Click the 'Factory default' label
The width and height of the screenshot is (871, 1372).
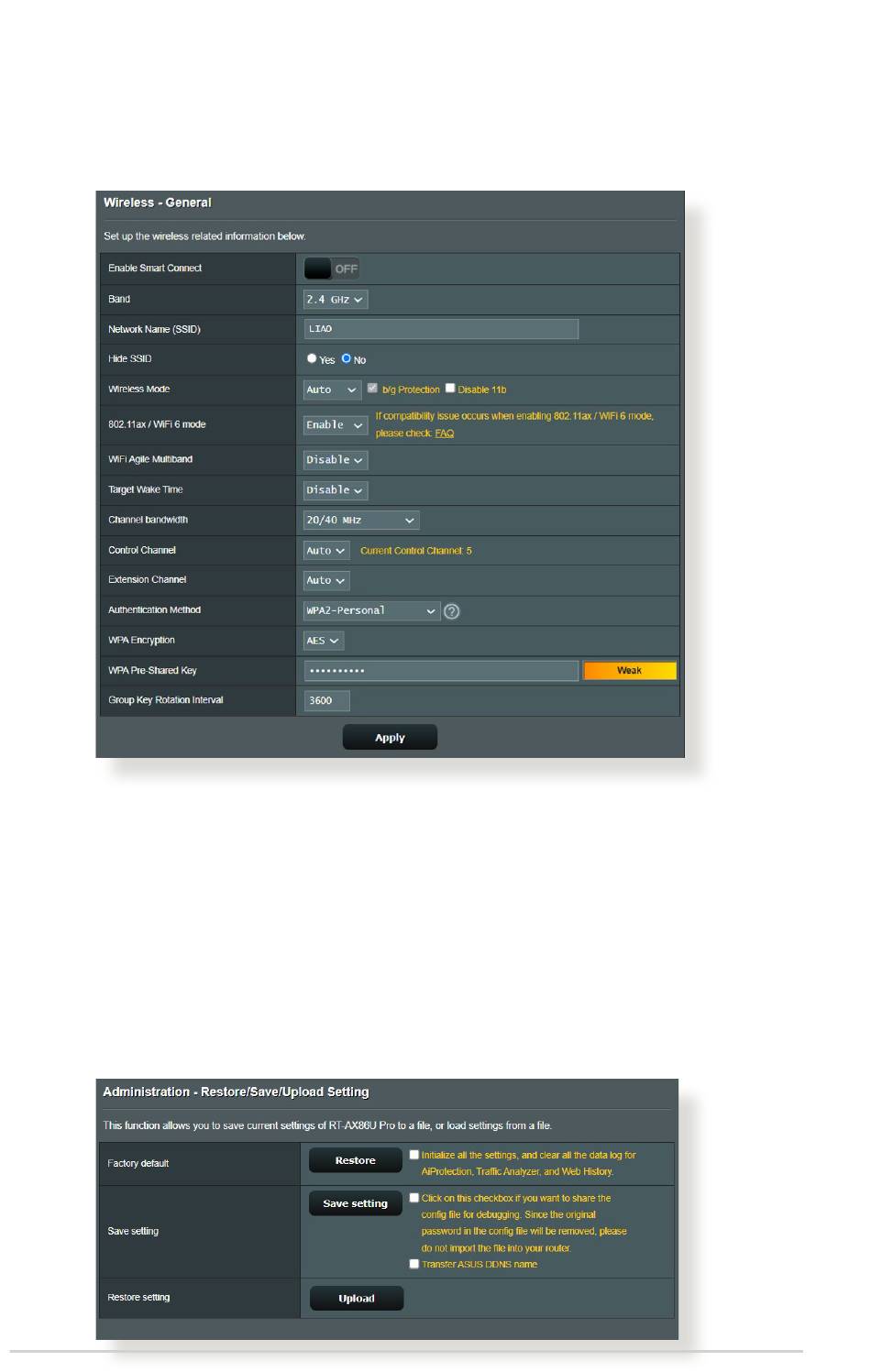pos(138,1163)
